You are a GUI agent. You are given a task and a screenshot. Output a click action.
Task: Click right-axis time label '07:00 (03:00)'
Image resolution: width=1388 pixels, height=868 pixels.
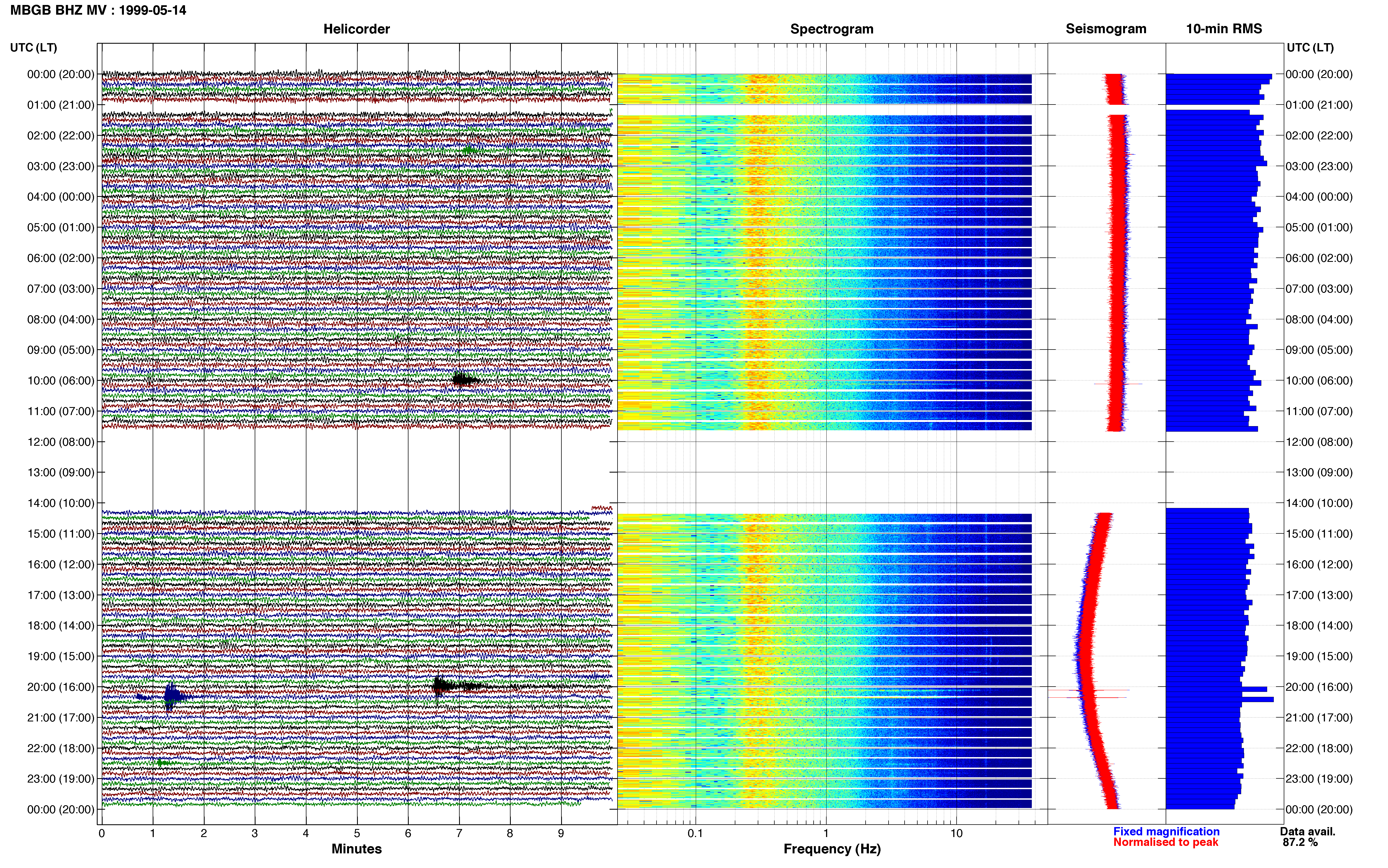pyautogui.click(x=1319, y=289)
